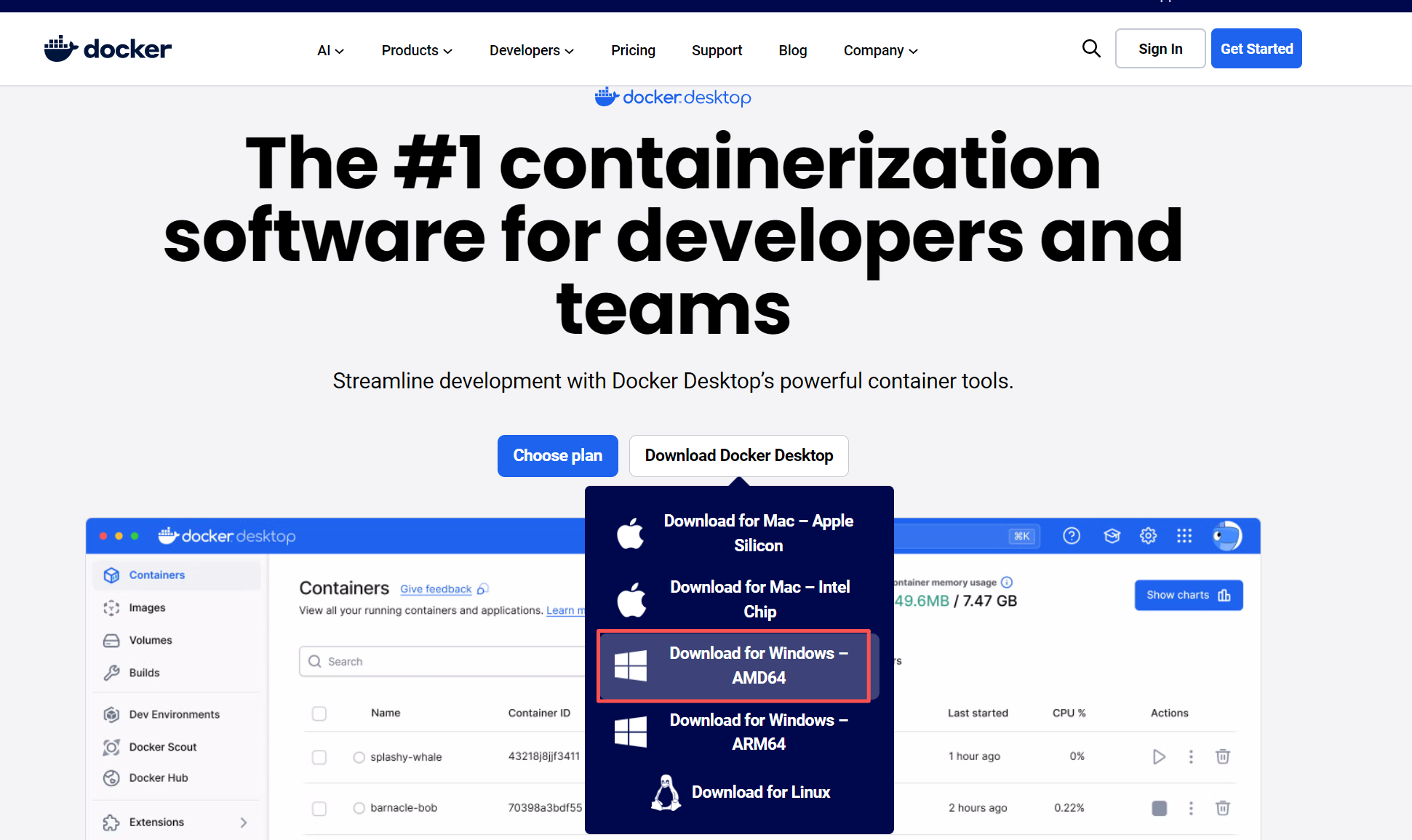This screenshot has width=1412, height=840.
Task: Click the Sign In button
Action: tap(1160, 49)
